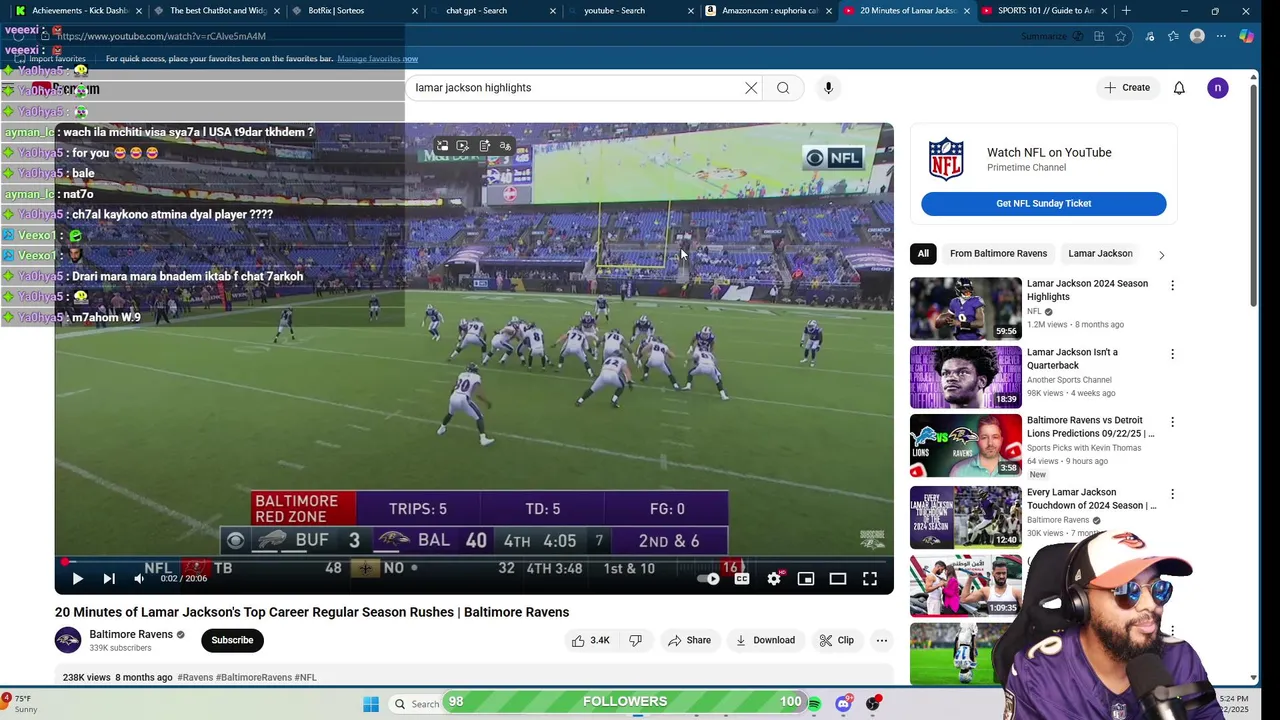Open Edge Copilot icon
The image size is (1280, 720).
(1246, 36)
